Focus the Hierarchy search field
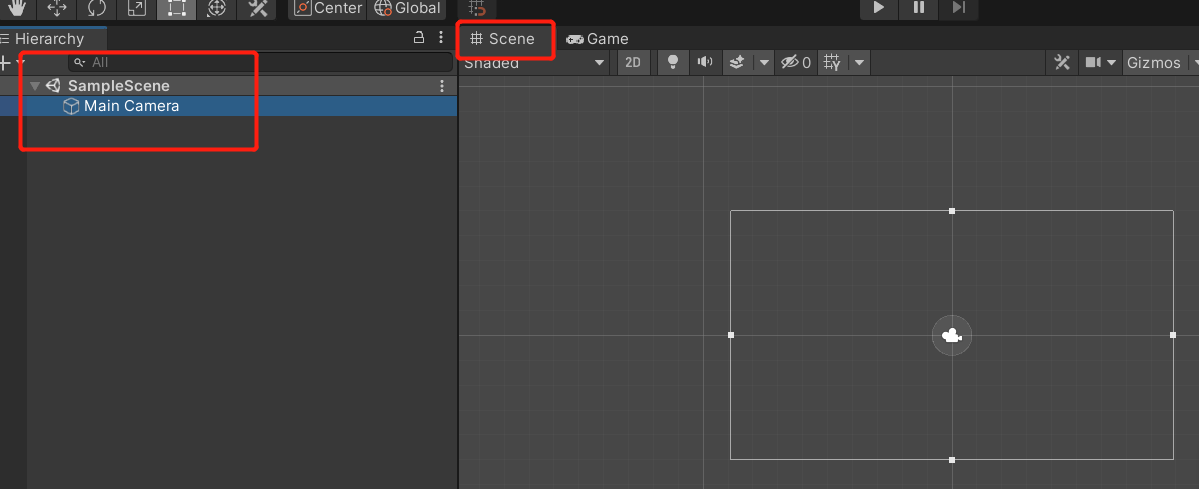This screenshot has height=489, width=1199. point(260,63)
